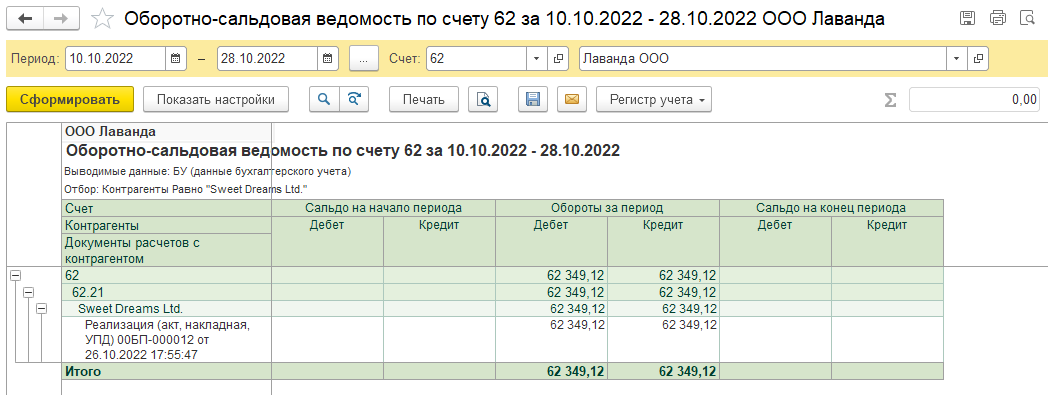Click the floppy-disk save icon in the title bar
1048x395 pixels.
click(x=966, y=19)
